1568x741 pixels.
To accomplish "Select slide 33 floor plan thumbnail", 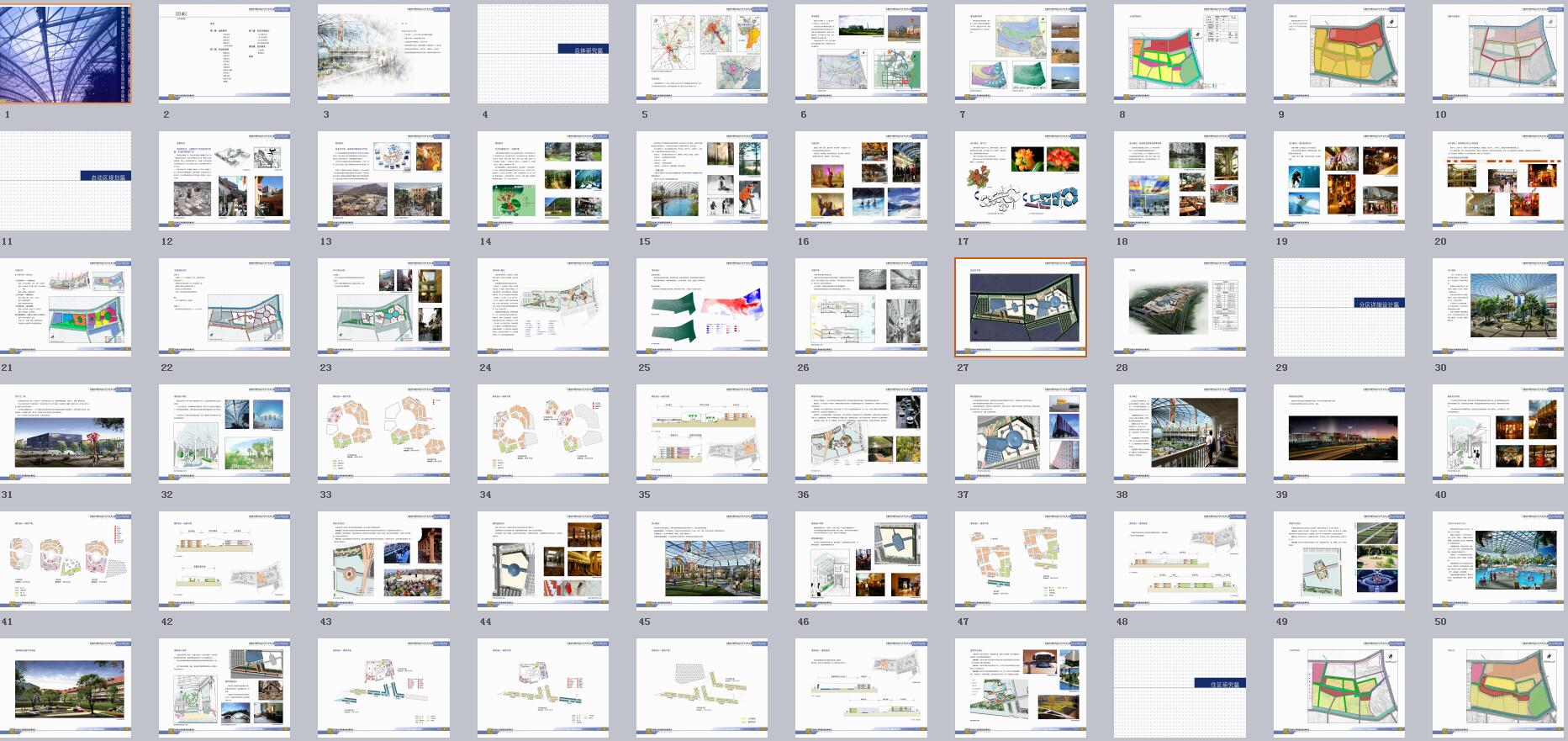I will pyautogui.click(x=384, y=434).
